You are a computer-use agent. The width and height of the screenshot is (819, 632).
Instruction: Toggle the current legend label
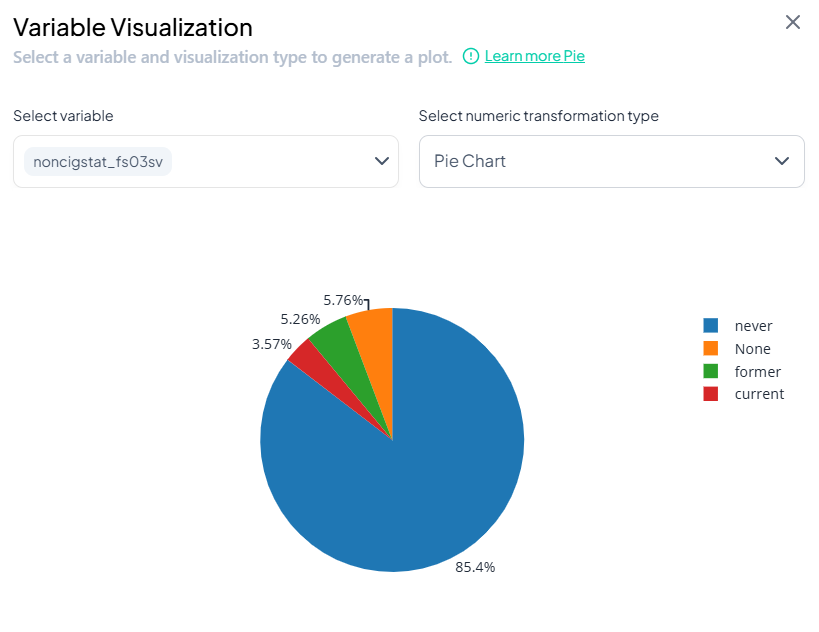[759, 394]
